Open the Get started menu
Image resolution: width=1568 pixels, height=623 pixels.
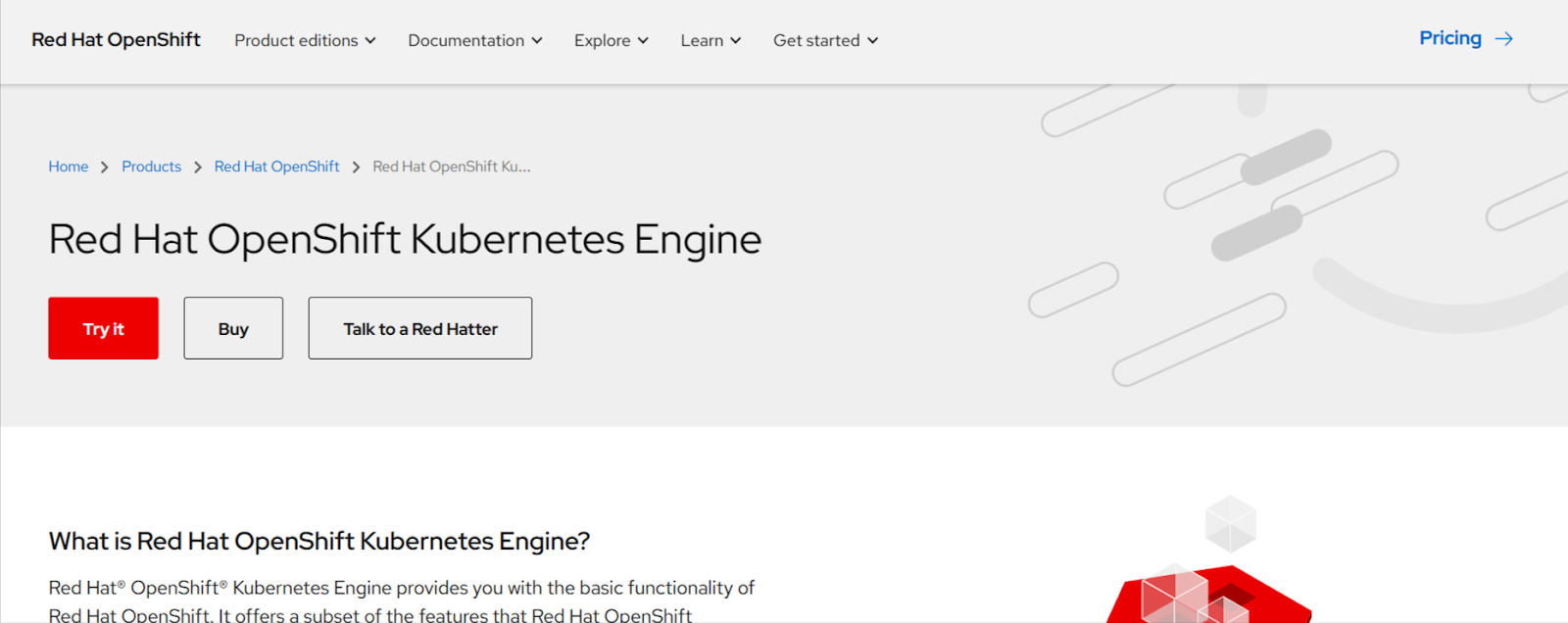tap(825, 40)
